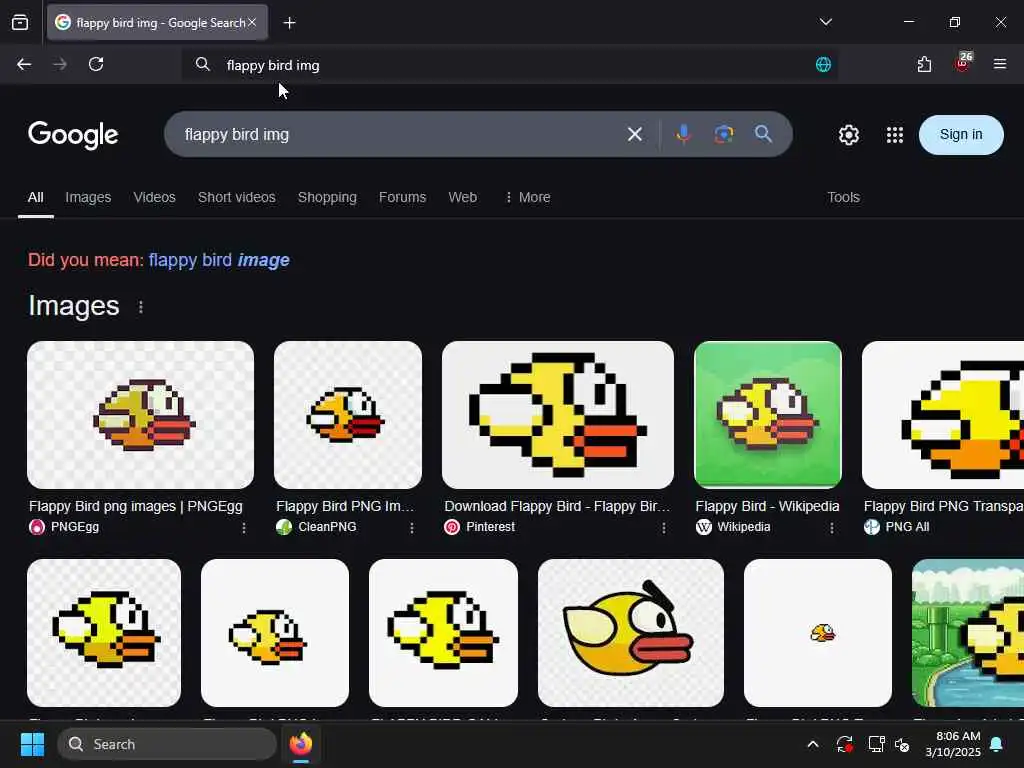Go to Google homepage via logo

(73, 135)
